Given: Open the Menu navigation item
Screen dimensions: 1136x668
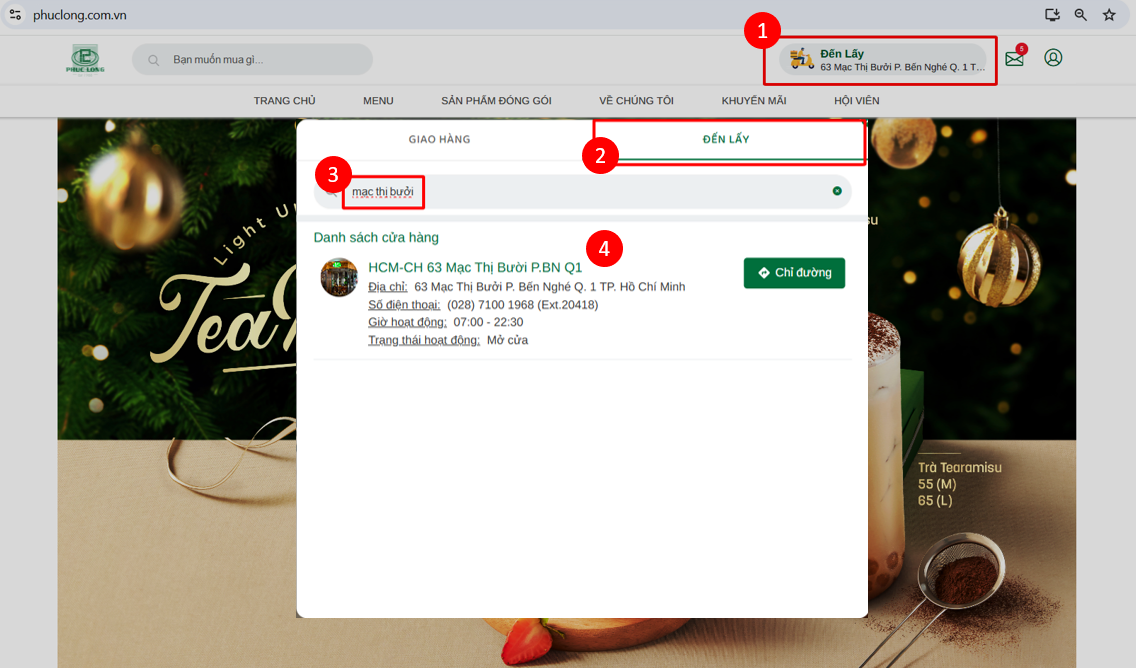Looking at the screenshot, I should 378,101.
